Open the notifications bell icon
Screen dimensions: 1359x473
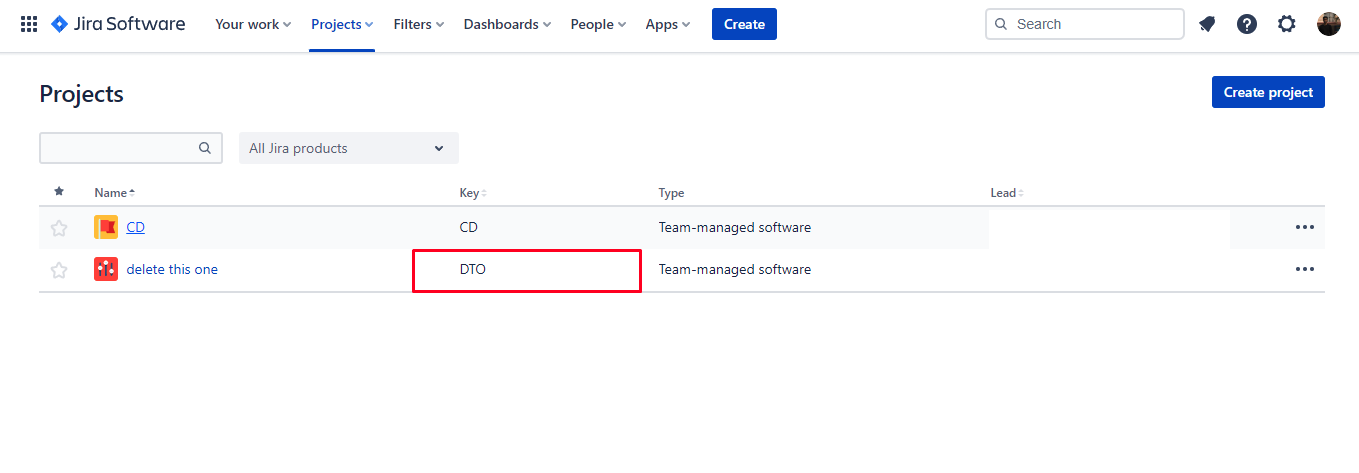click(1207, 24)
